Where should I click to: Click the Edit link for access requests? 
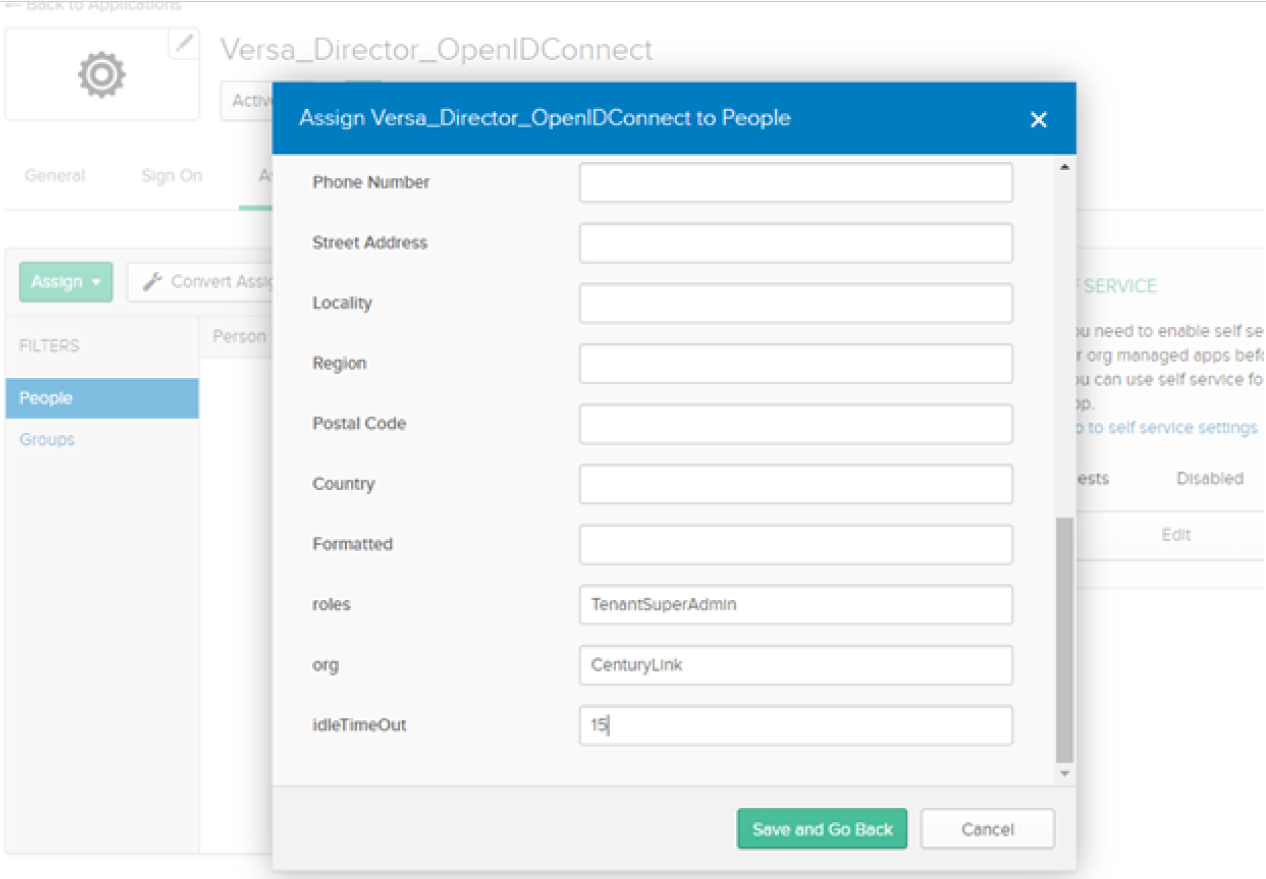pos(1177,535)
